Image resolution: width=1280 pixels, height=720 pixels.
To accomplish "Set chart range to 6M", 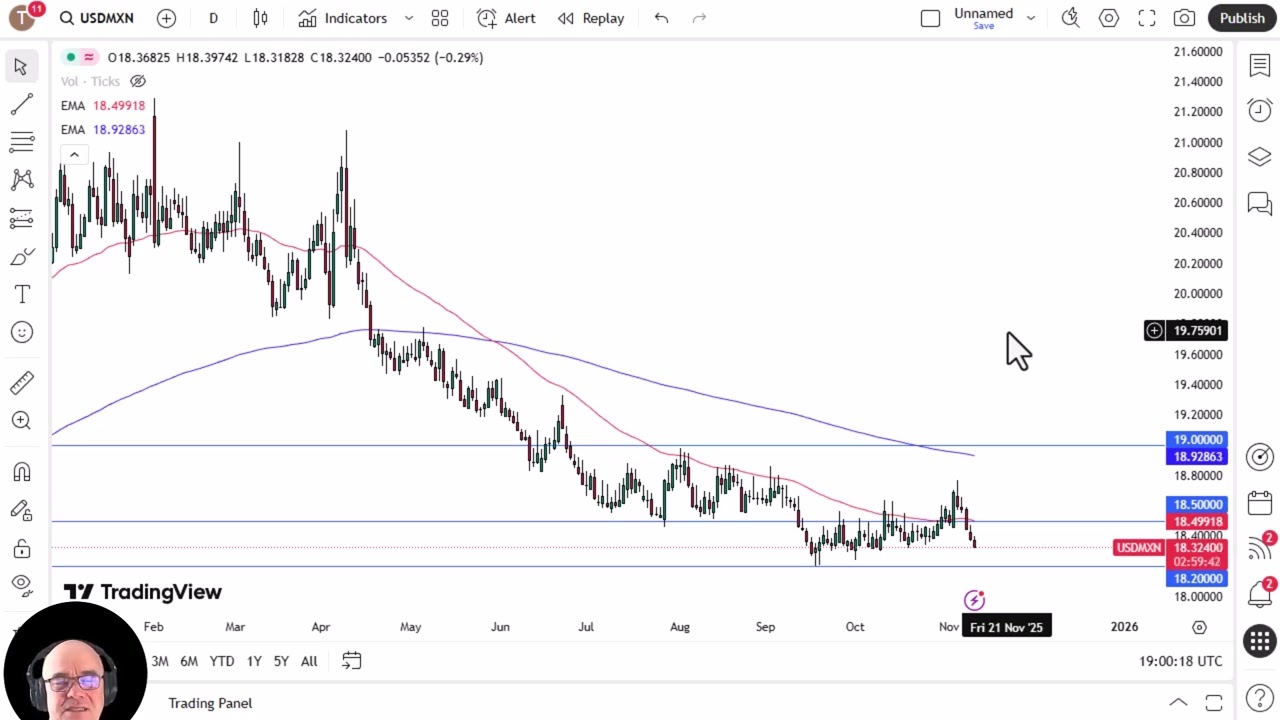I will point(189,661).
